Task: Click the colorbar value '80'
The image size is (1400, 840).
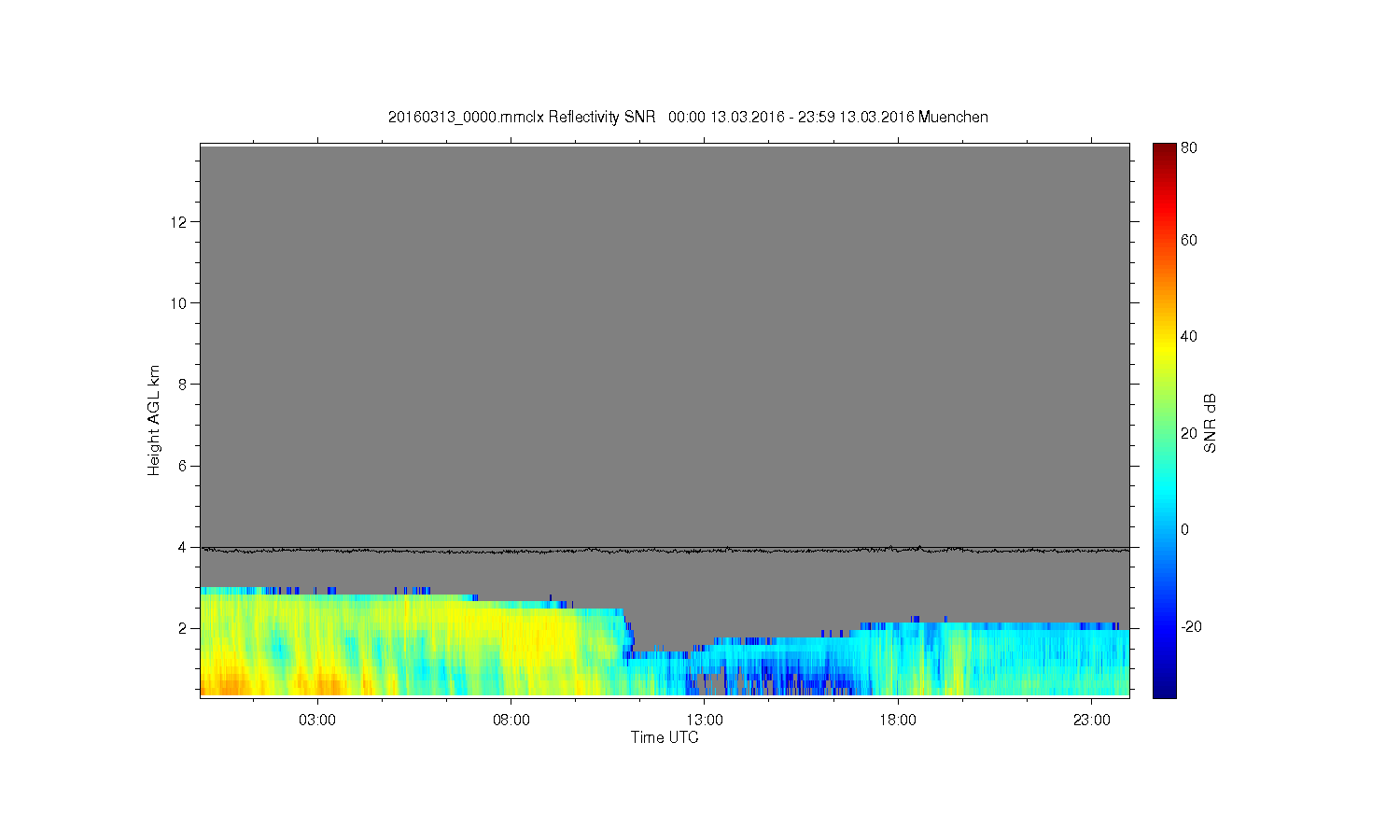Action: click(1189, 147)
